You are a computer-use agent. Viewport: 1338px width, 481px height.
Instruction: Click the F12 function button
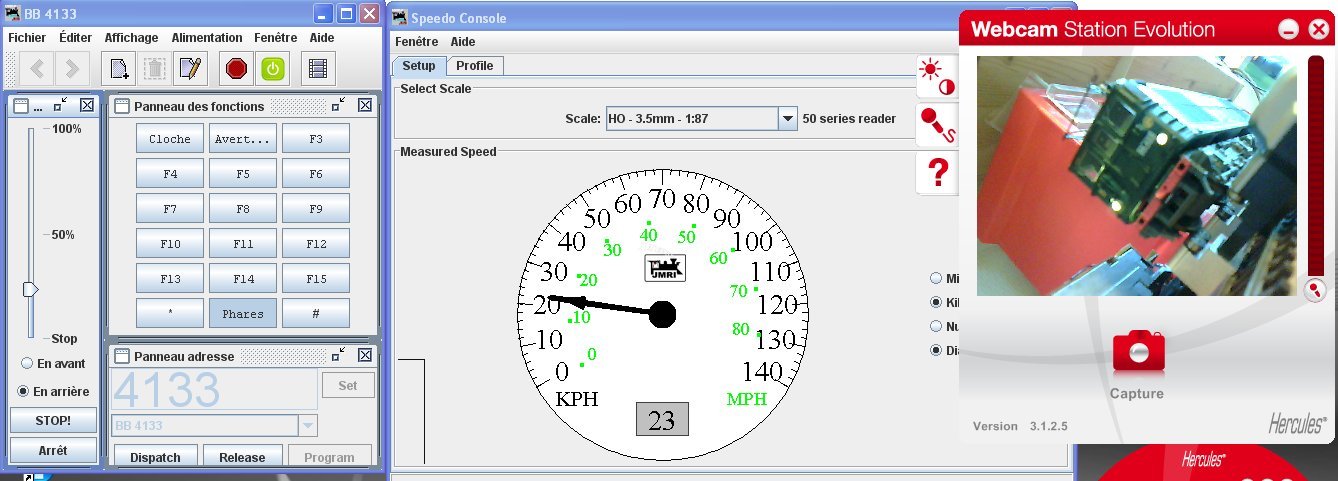[316, 243]
